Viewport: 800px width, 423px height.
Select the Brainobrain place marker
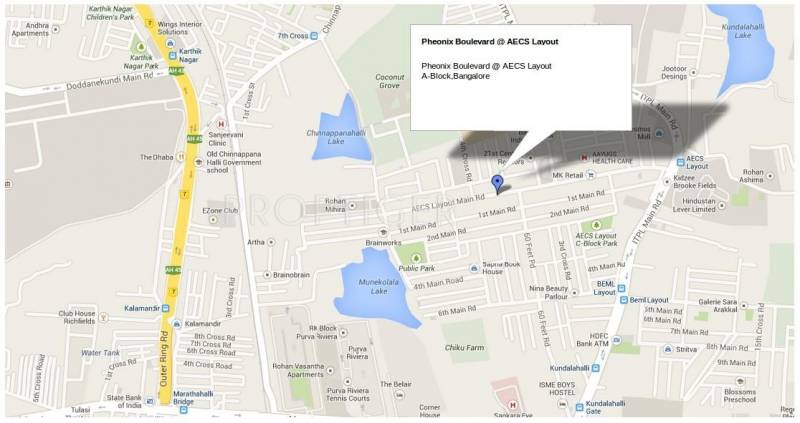click(x=267, y=275)
